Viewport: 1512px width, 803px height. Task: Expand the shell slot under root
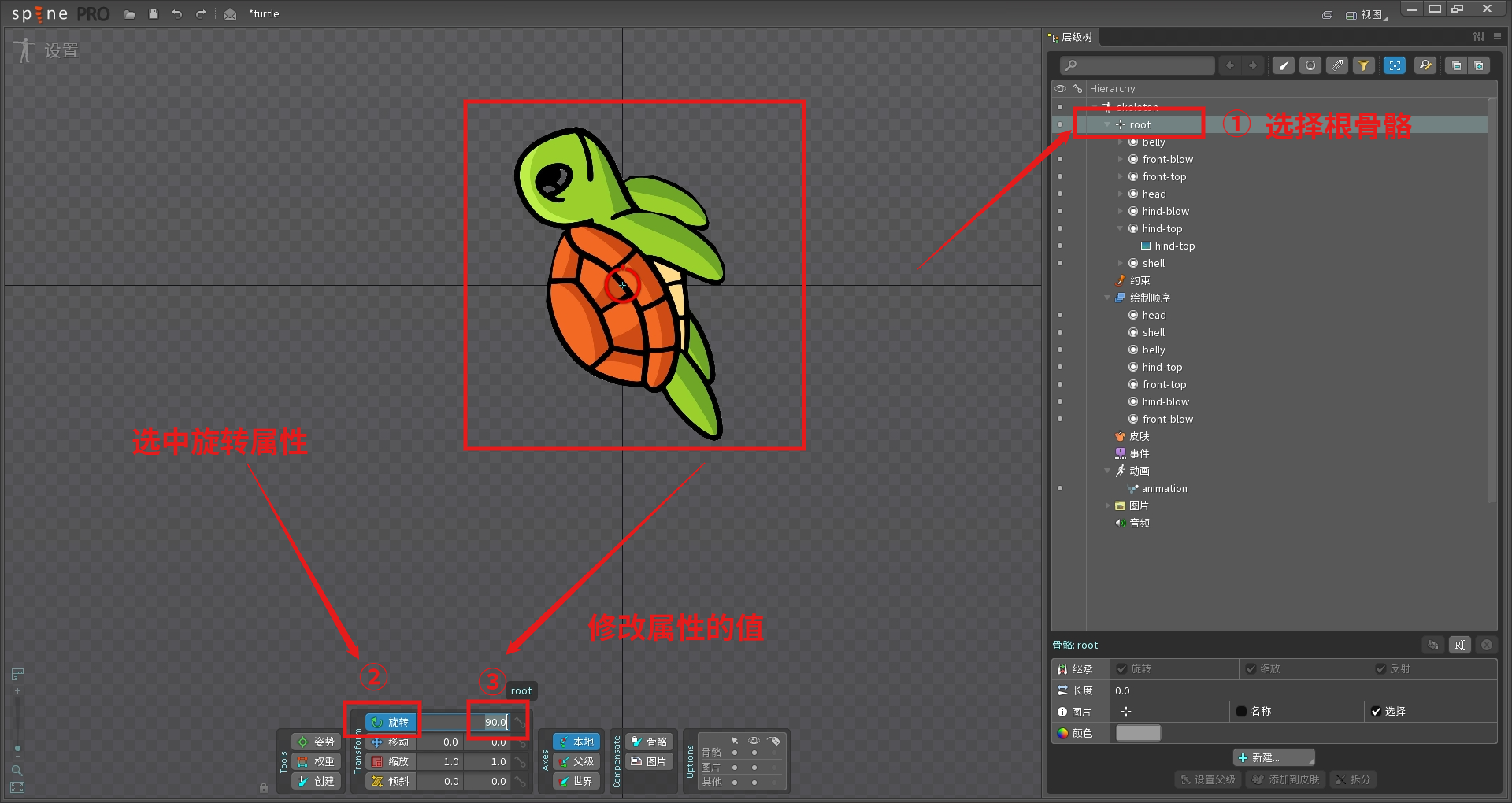[x=1121, y=263]
